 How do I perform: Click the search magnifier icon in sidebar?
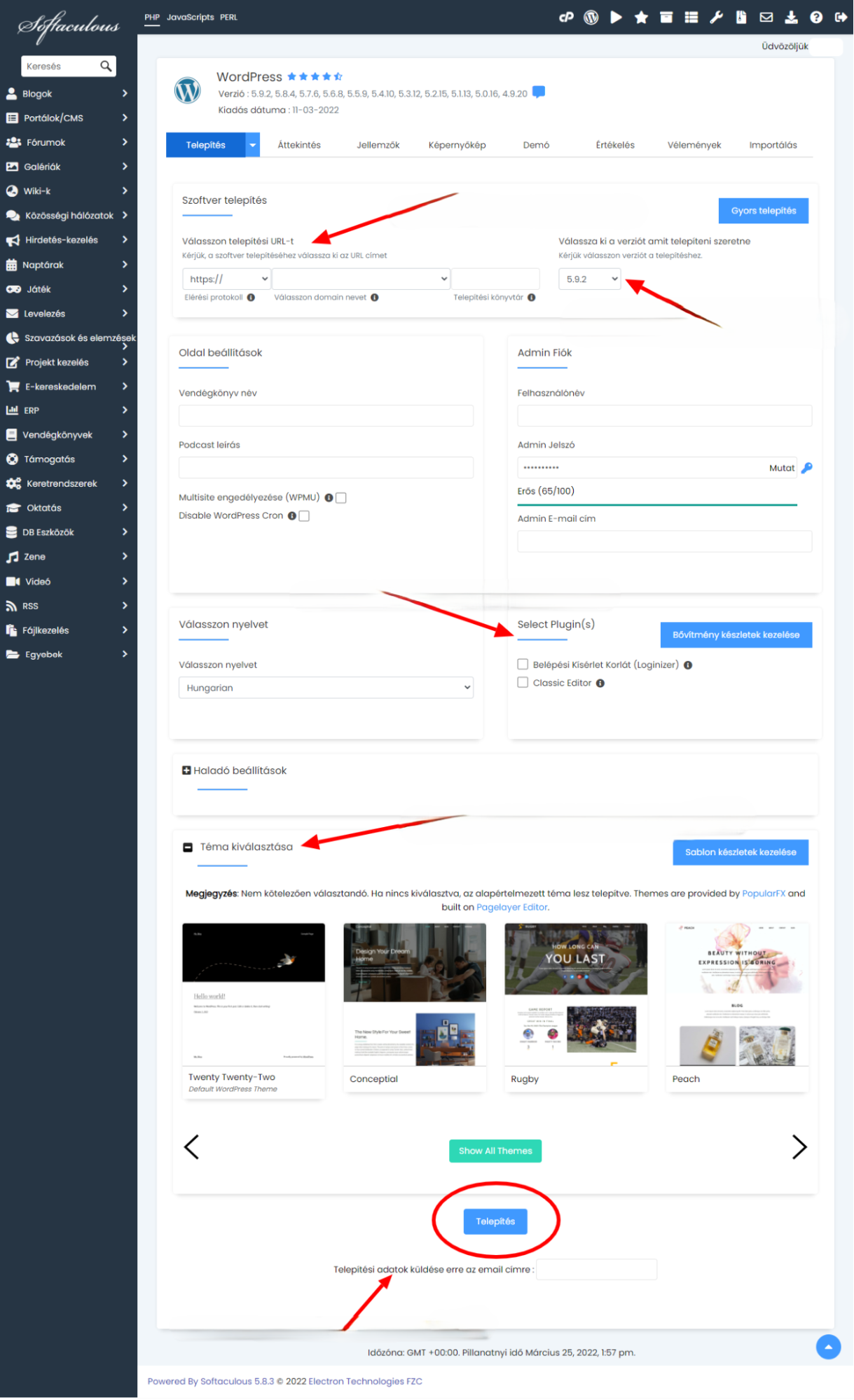[x=106, y=66]
